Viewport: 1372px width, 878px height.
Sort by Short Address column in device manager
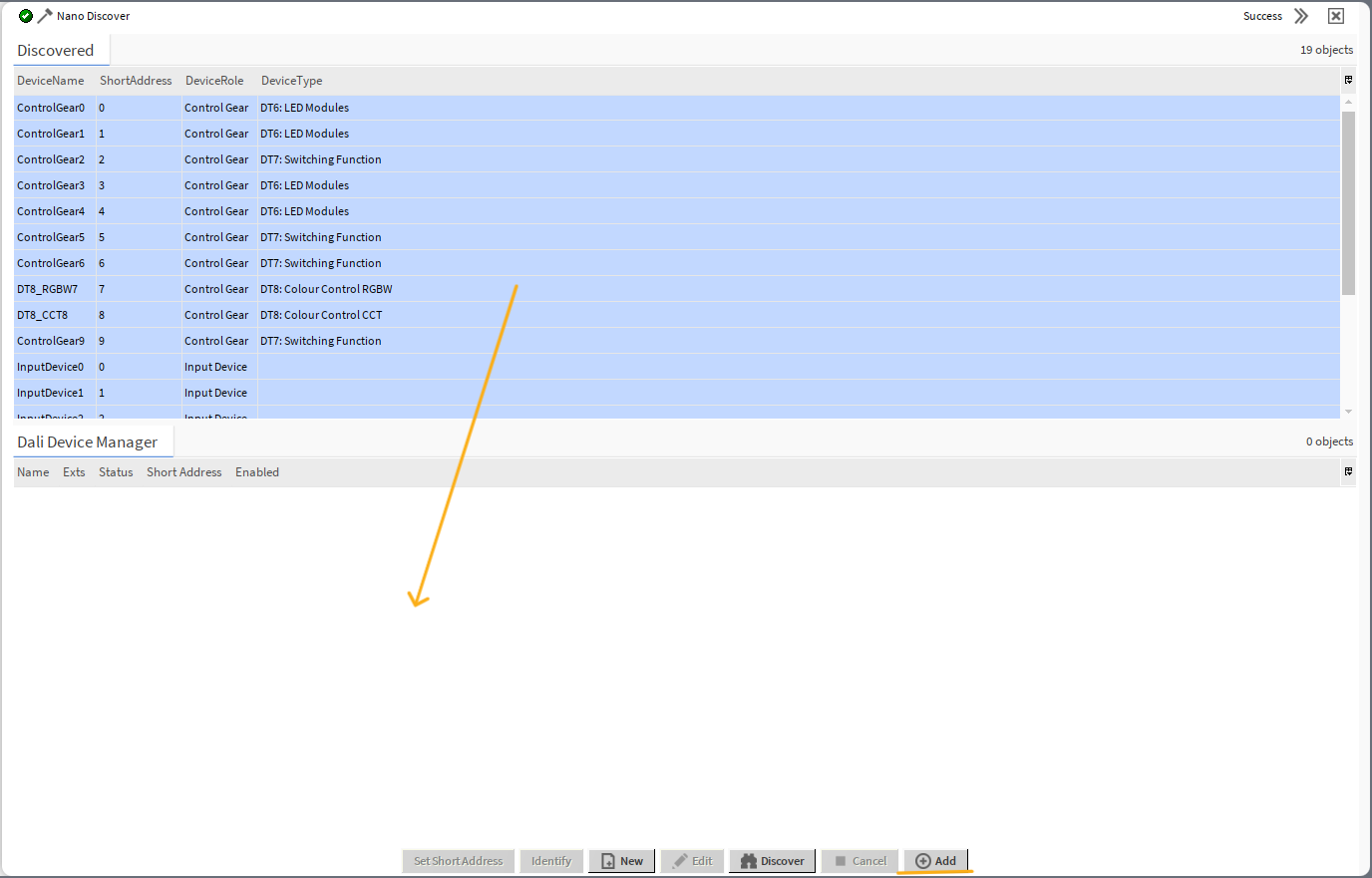pyautogui.click(x=184, y=472)
